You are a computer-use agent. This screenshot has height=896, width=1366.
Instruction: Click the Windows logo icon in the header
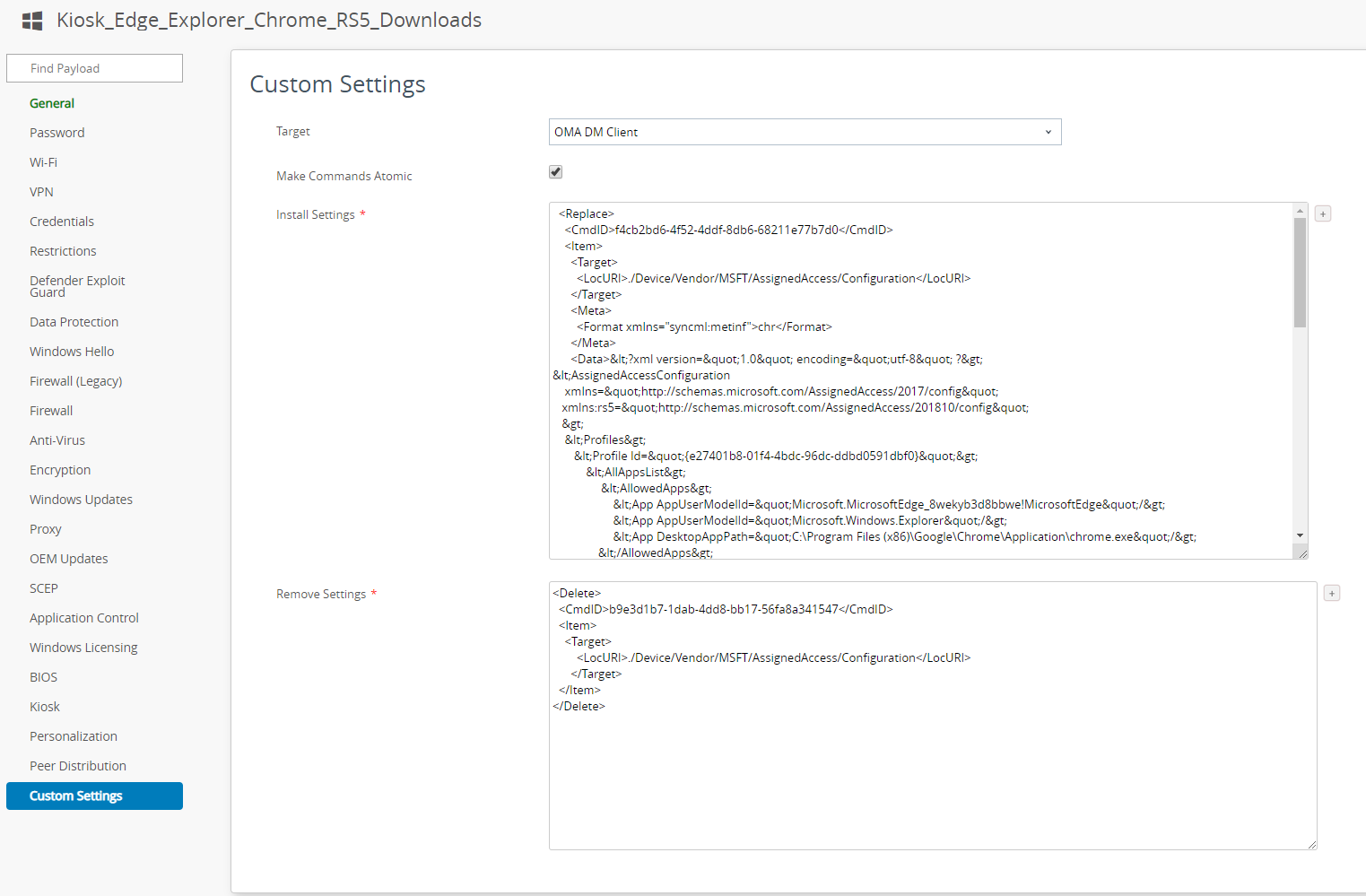coord(31,20)
